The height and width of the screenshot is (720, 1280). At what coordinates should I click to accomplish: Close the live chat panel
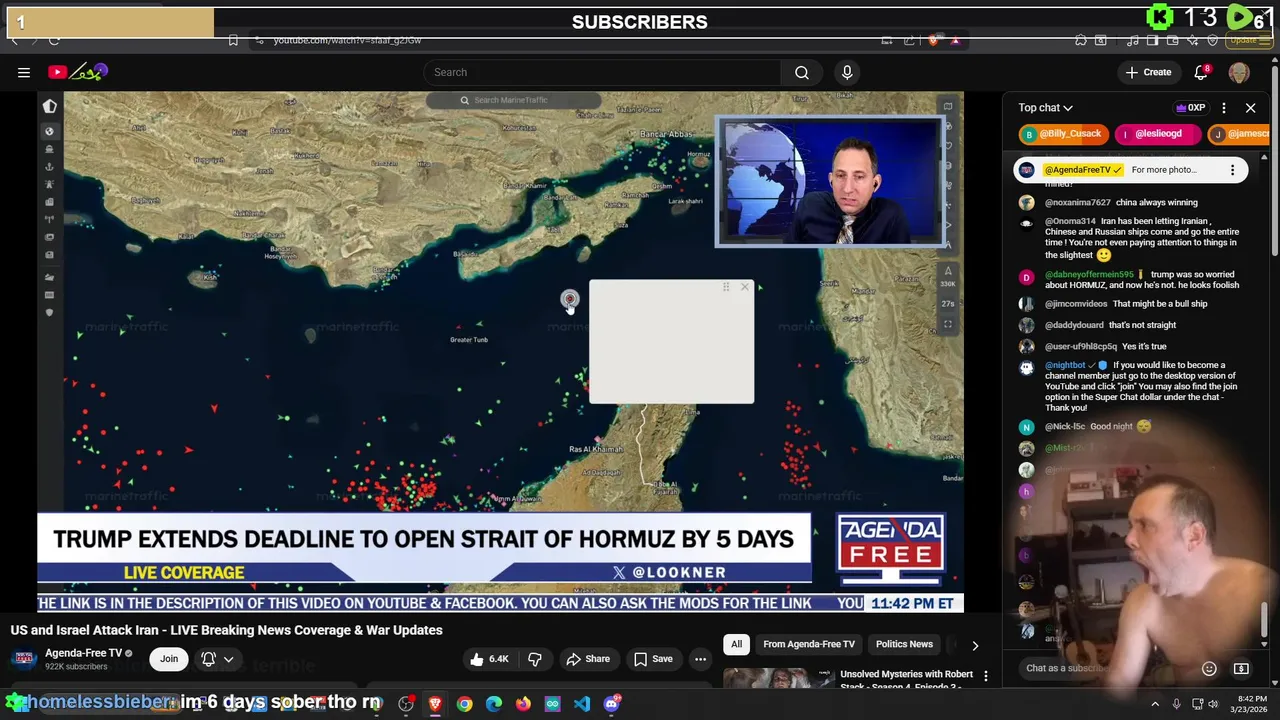click(x=1250, y=108)
